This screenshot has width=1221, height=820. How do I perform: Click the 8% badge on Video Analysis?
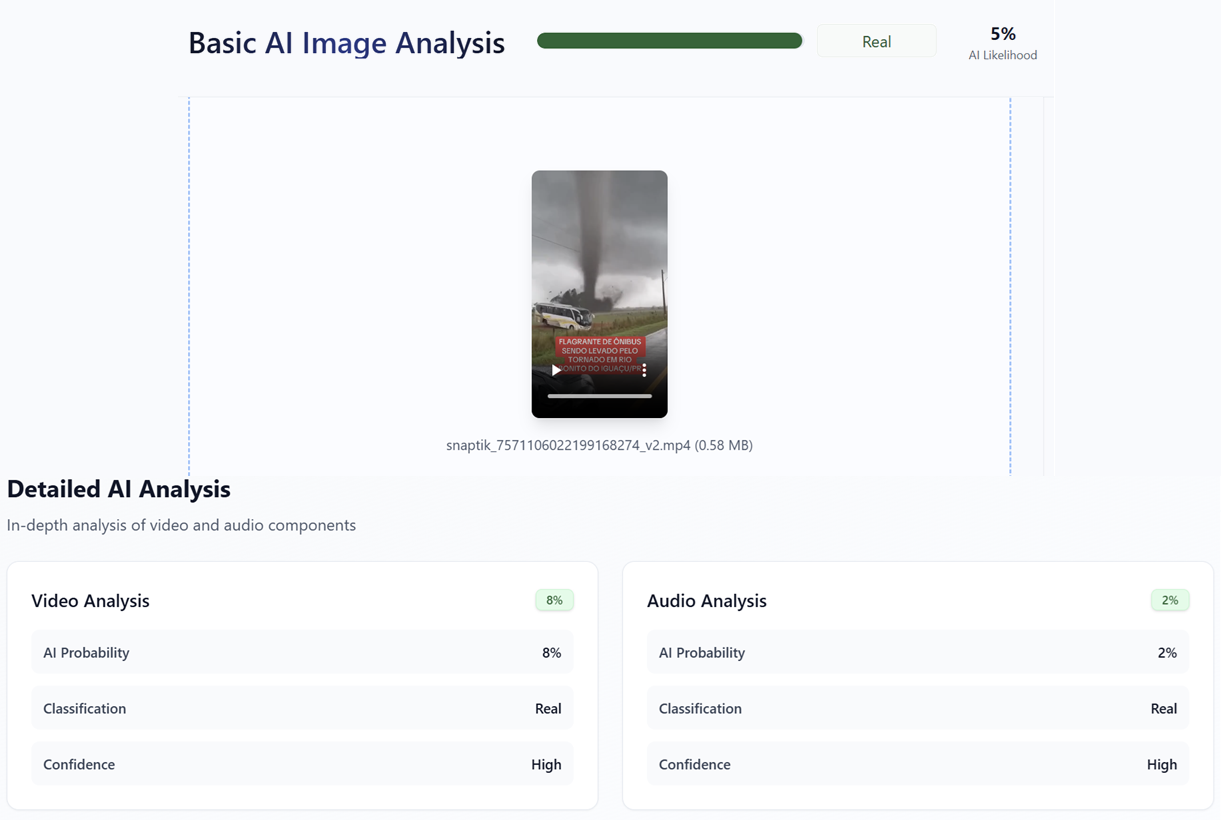pos(554,600)
